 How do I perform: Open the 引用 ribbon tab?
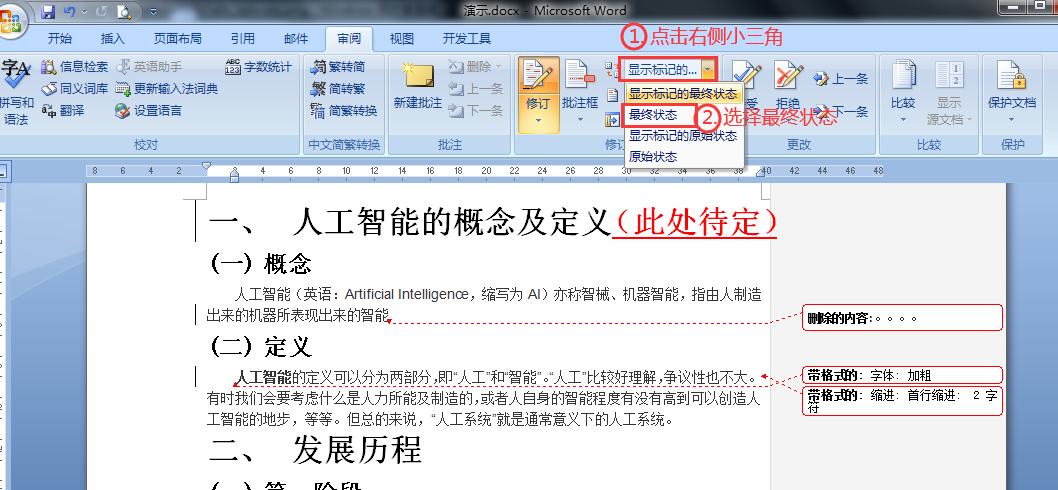point(242,39)
